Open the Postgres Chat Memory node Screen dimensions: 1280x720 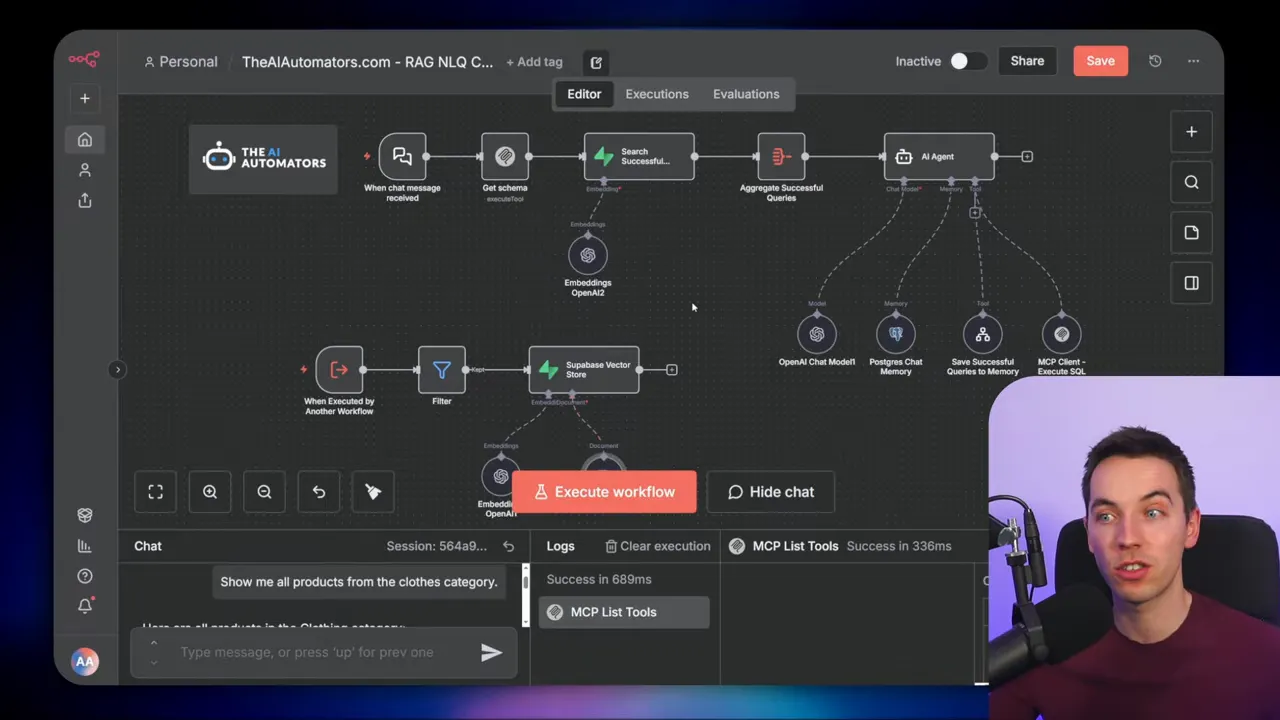click(895, 334)
